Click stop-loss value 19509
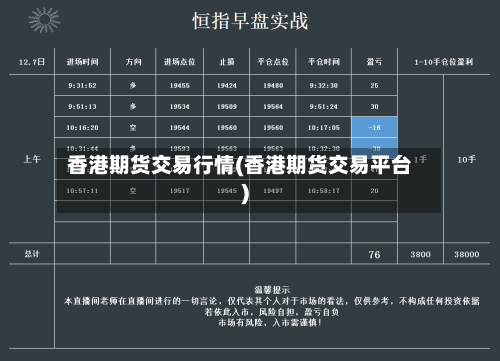Image resolution: width=500 pixels, height=361 pixels. point(227,107)
